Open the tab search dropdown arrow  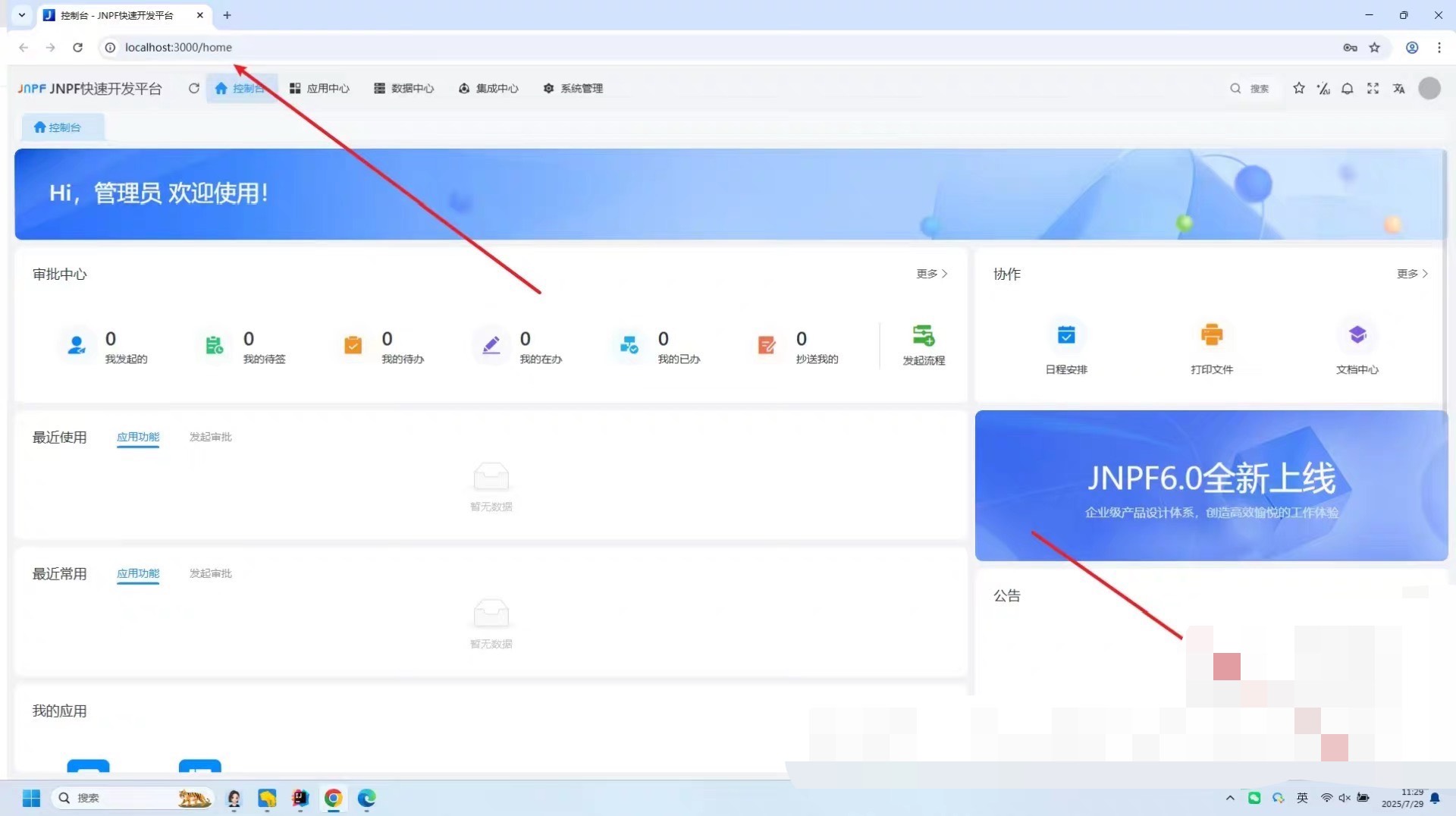(x=22, y=15)
